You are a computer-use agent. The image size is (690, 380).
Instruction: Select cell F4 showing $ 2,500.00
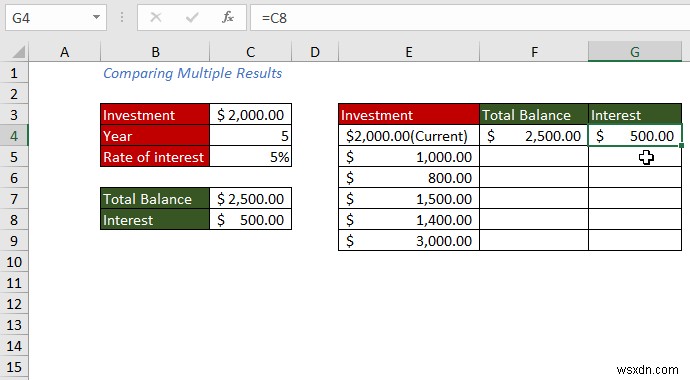[x=534, y=136]
